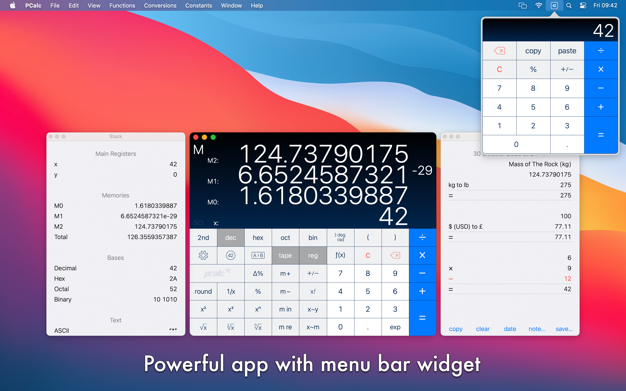Click save... in the tape window
626x391 pixels.
(564, 329)
